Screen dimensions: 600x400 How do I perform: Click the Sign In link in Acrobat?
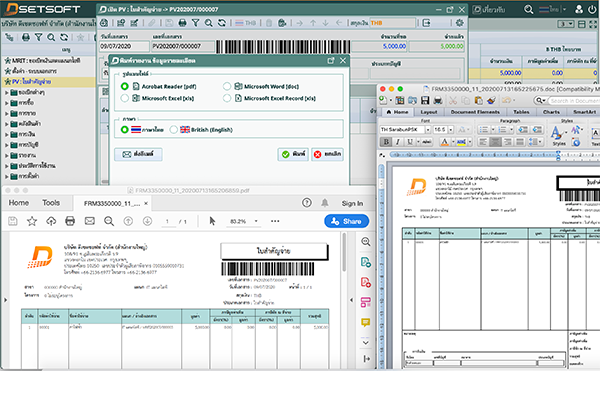pos(352,203)
